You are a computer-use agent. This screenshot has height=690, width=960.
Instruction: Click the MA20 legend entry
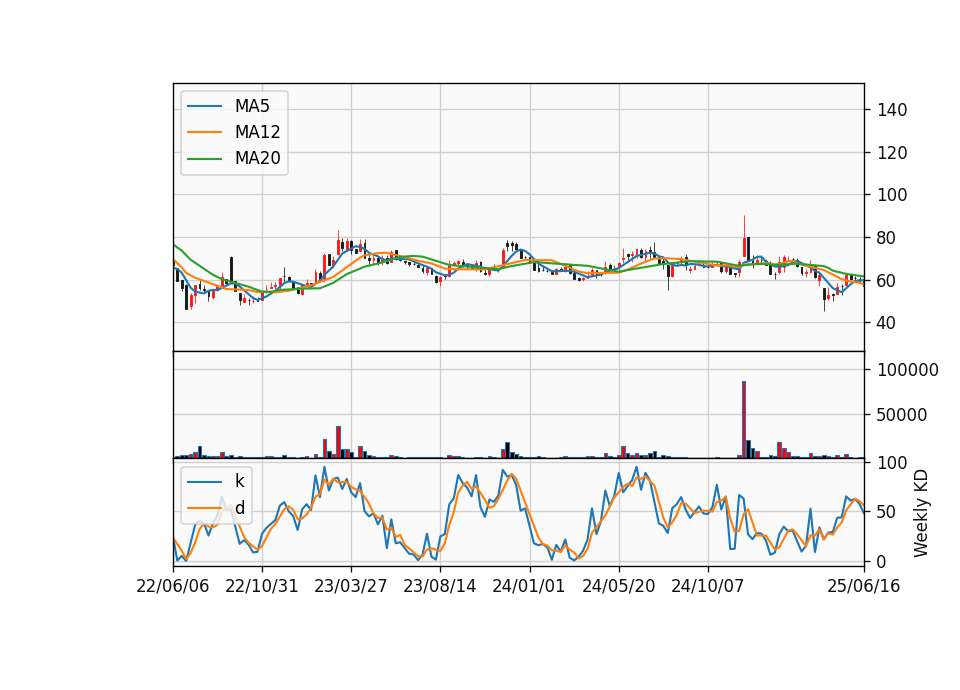coord(234,159)
